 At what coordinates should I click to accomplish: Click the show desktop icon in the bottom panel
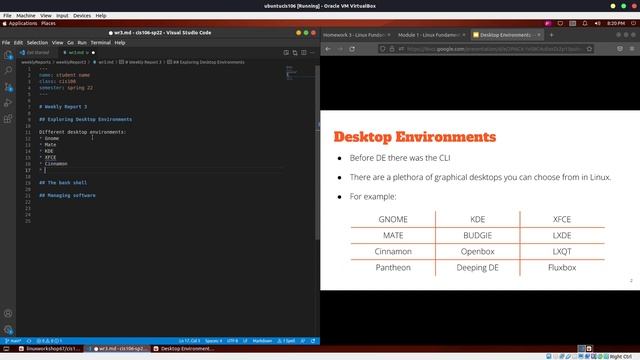6,349
